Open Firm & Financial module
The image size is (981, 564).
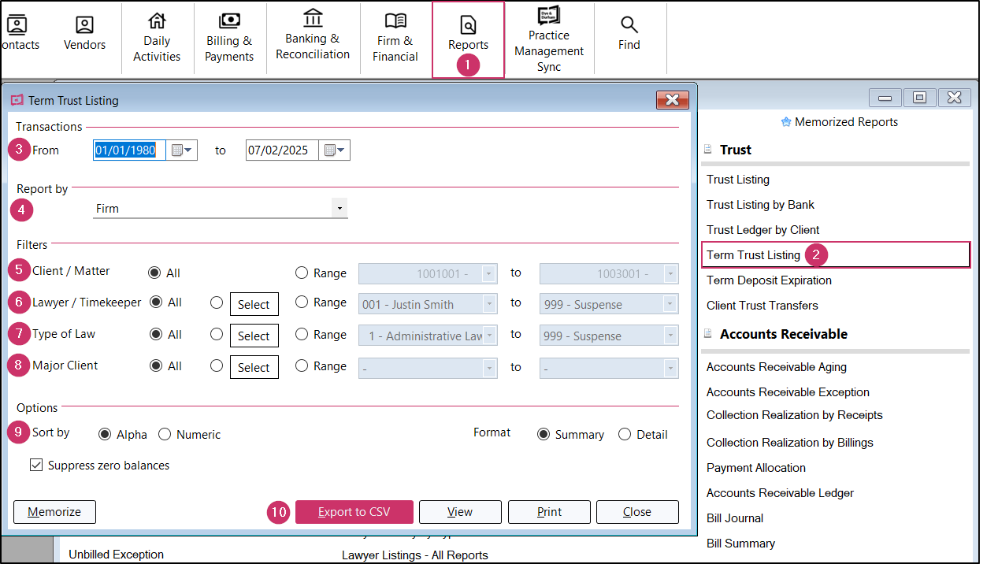coord(395,38)
